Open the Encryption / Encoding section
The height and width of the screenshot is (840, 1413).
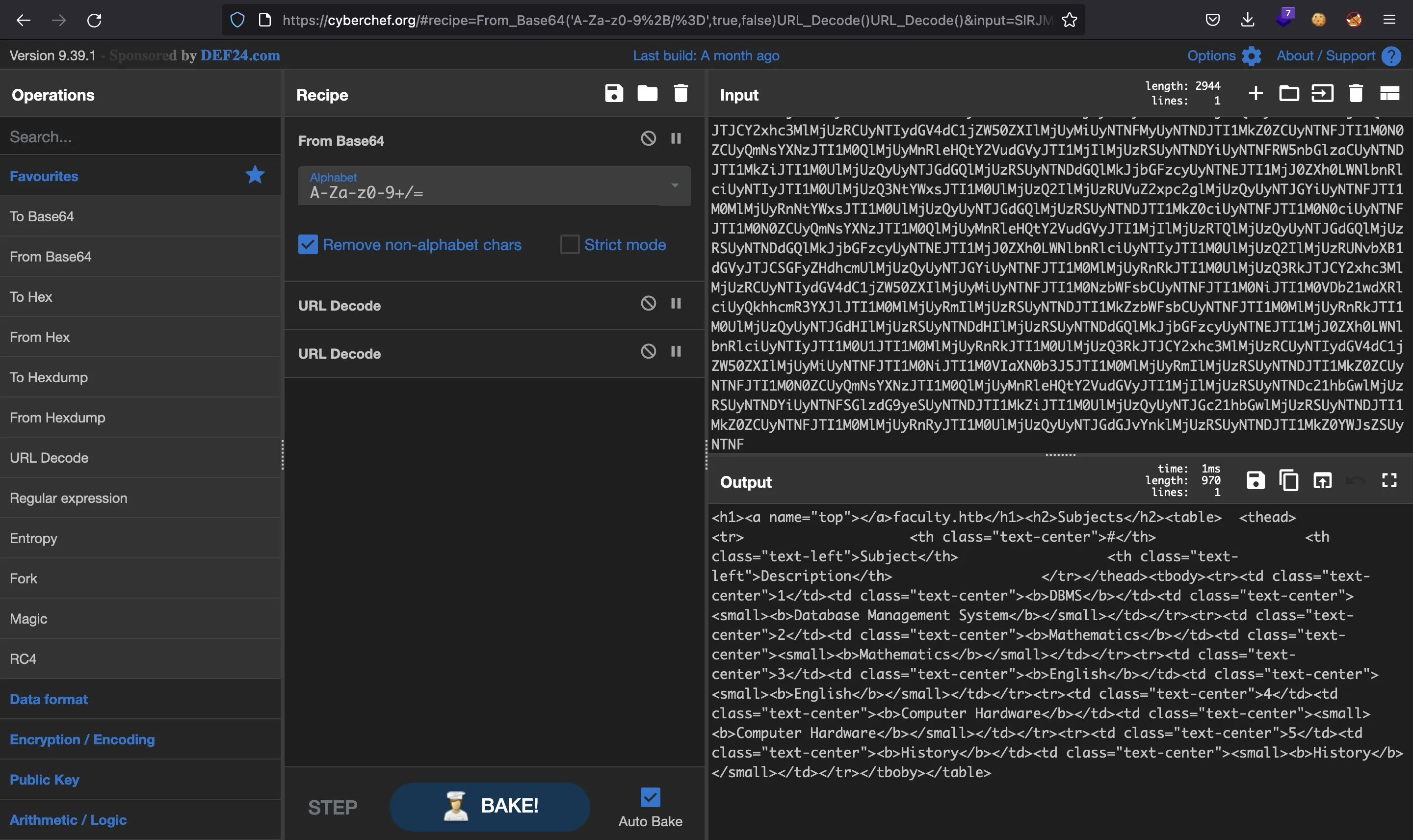click(83, 738)
